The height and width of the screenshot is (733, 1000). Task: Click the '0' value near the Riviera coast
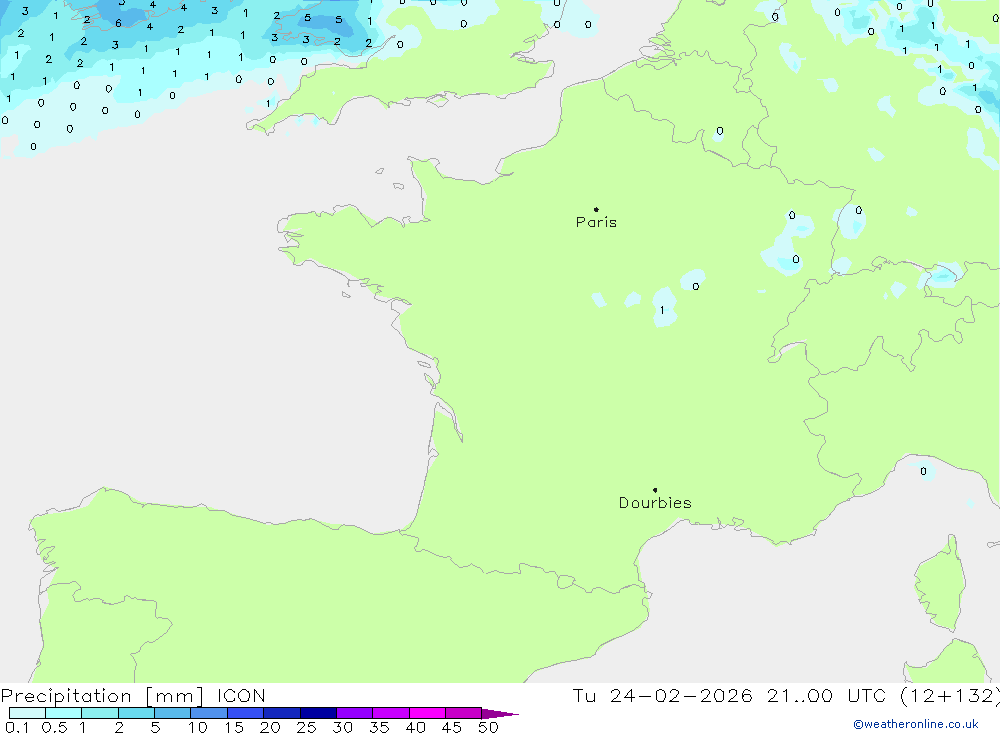coord(923,471)
